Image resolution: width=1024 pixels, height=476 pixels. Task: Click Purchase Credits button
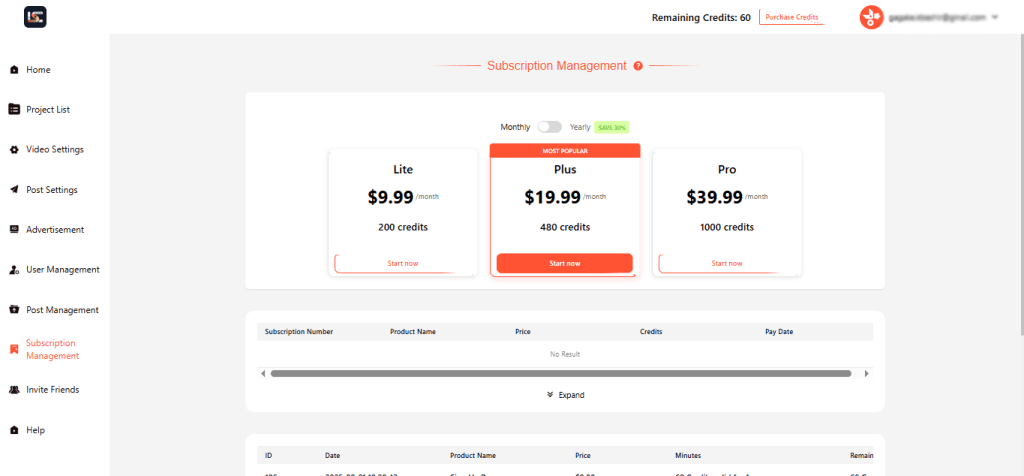coord(791,17)
